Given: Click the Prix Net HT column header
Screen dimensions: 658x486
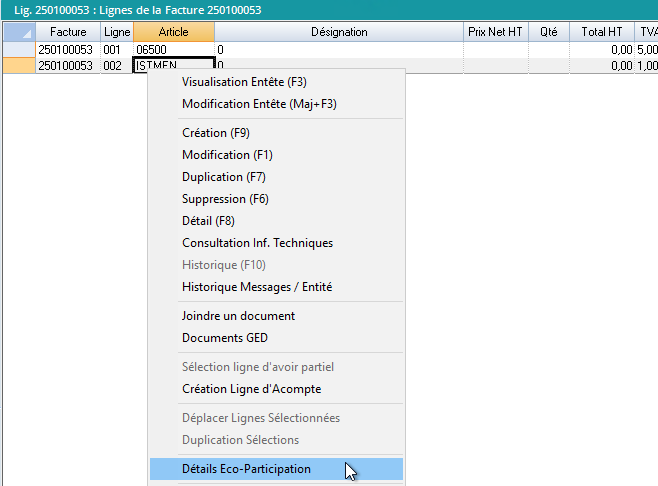Looking at the screenshot, I should pyautogui.click(x=494, y=32).
